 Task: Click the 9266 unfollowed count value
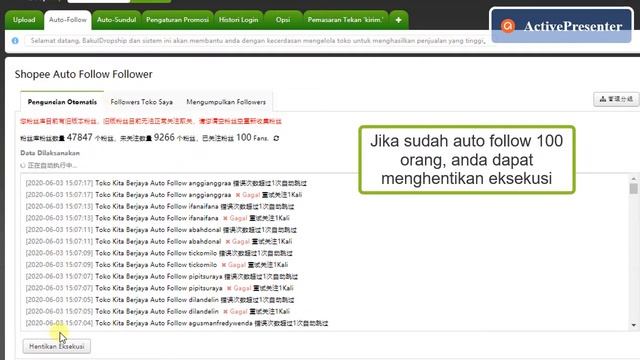tap(164, 138)
